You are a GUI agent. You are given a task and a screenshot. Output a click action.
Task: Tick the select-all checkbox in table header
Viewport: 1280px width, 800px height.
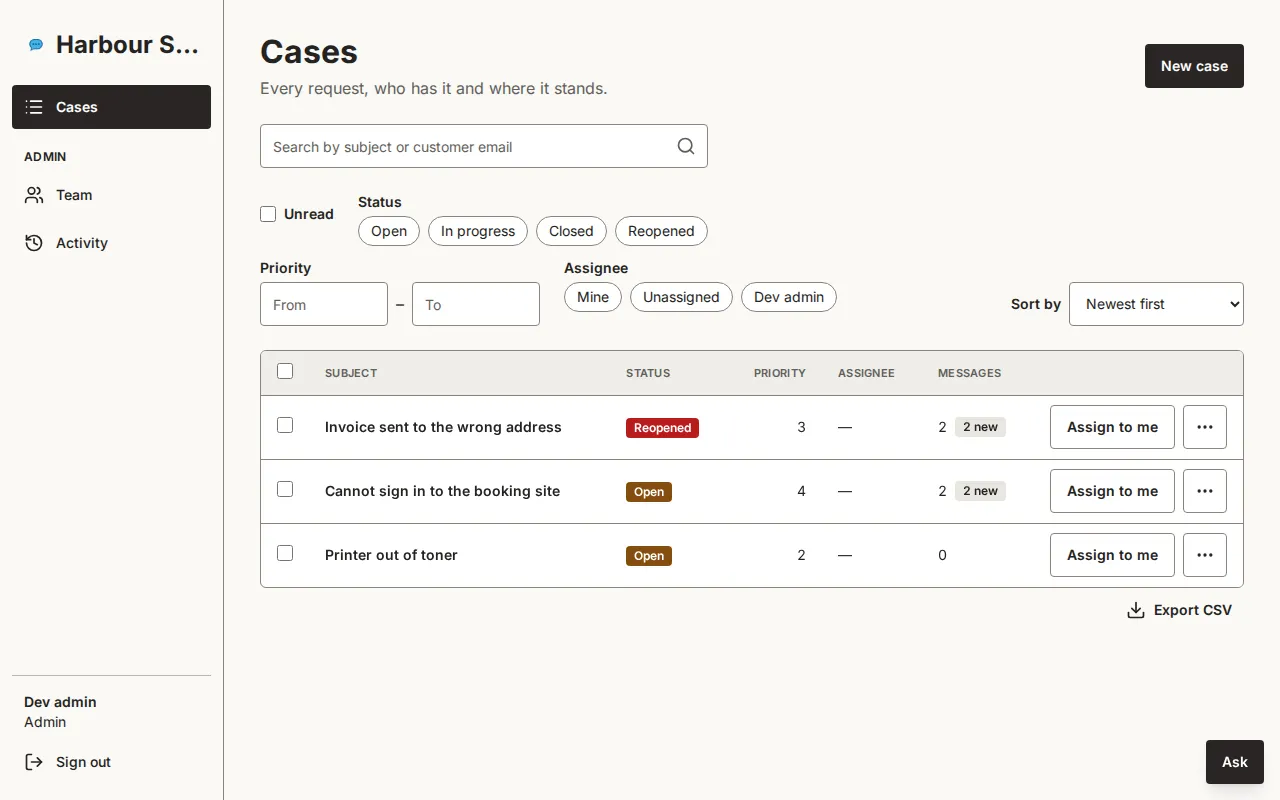285,371
